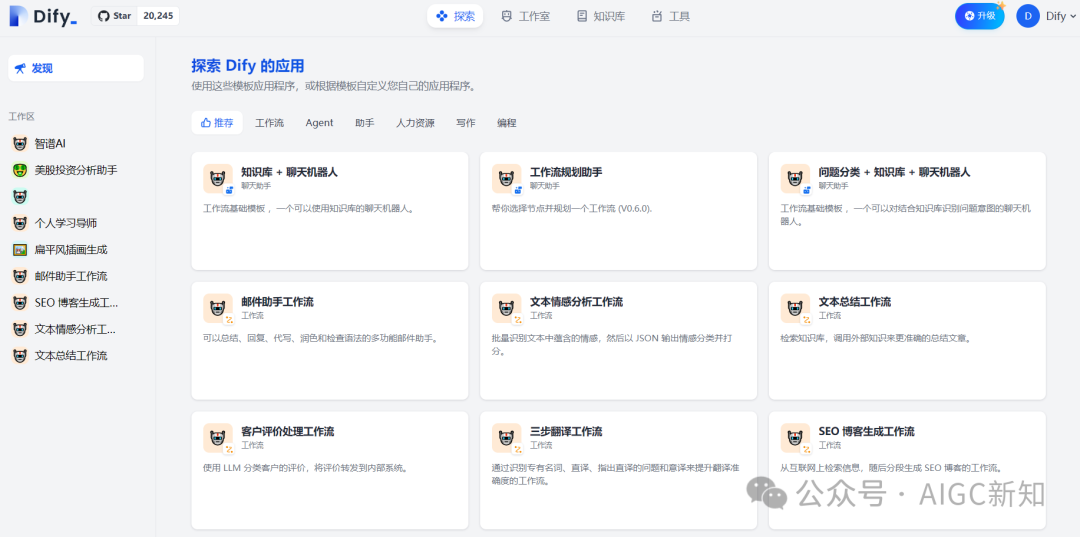Go to the 知识库 tab
The width and height of the screenshot is (1080, 537).
coord(601,16)
